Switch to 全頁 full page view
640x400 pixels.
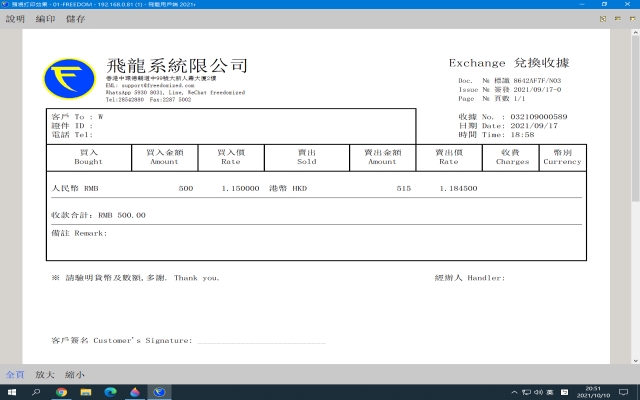coord(15,374)
